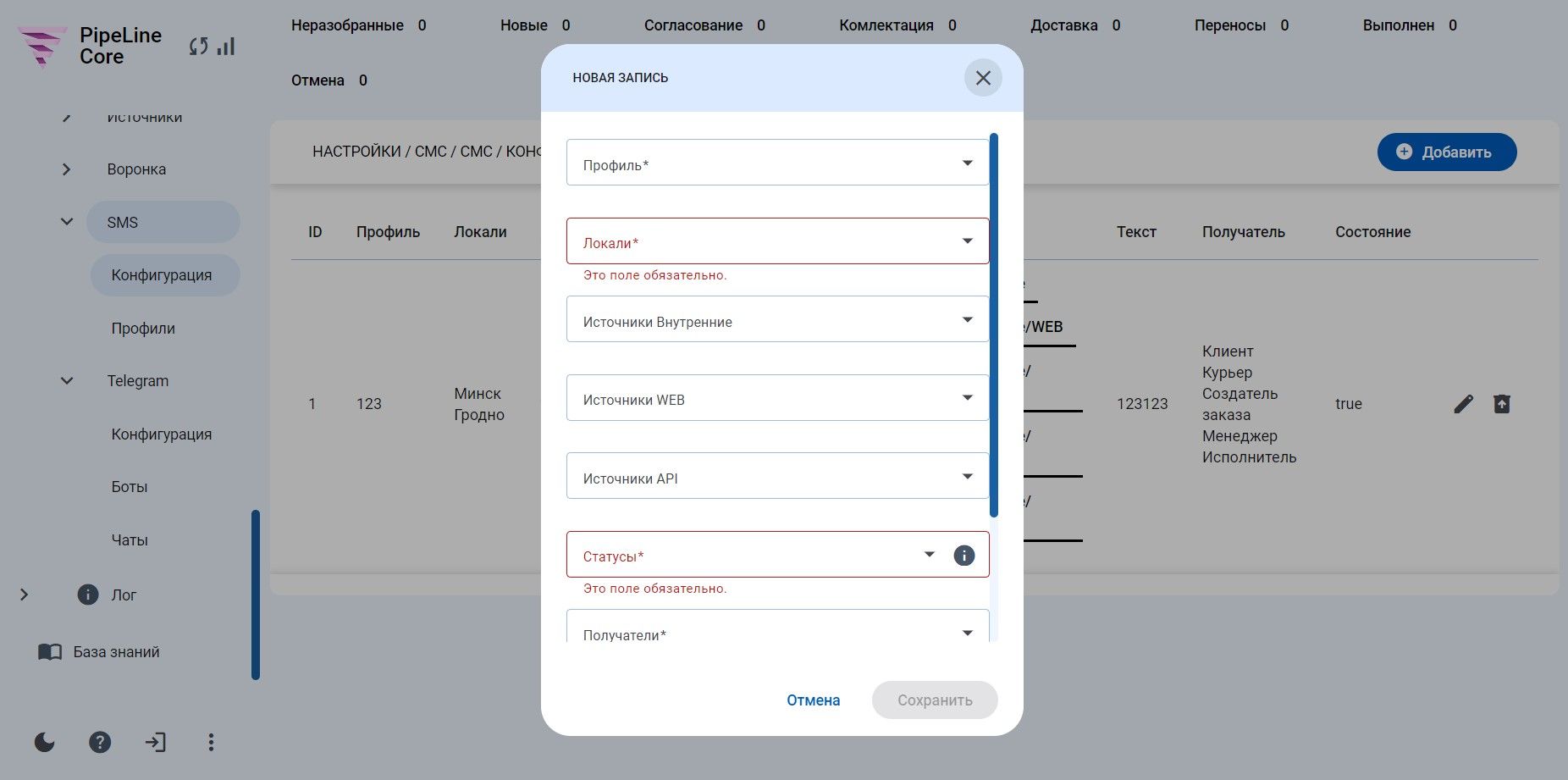Click the Неразобранные status counter

click(359, 25)
